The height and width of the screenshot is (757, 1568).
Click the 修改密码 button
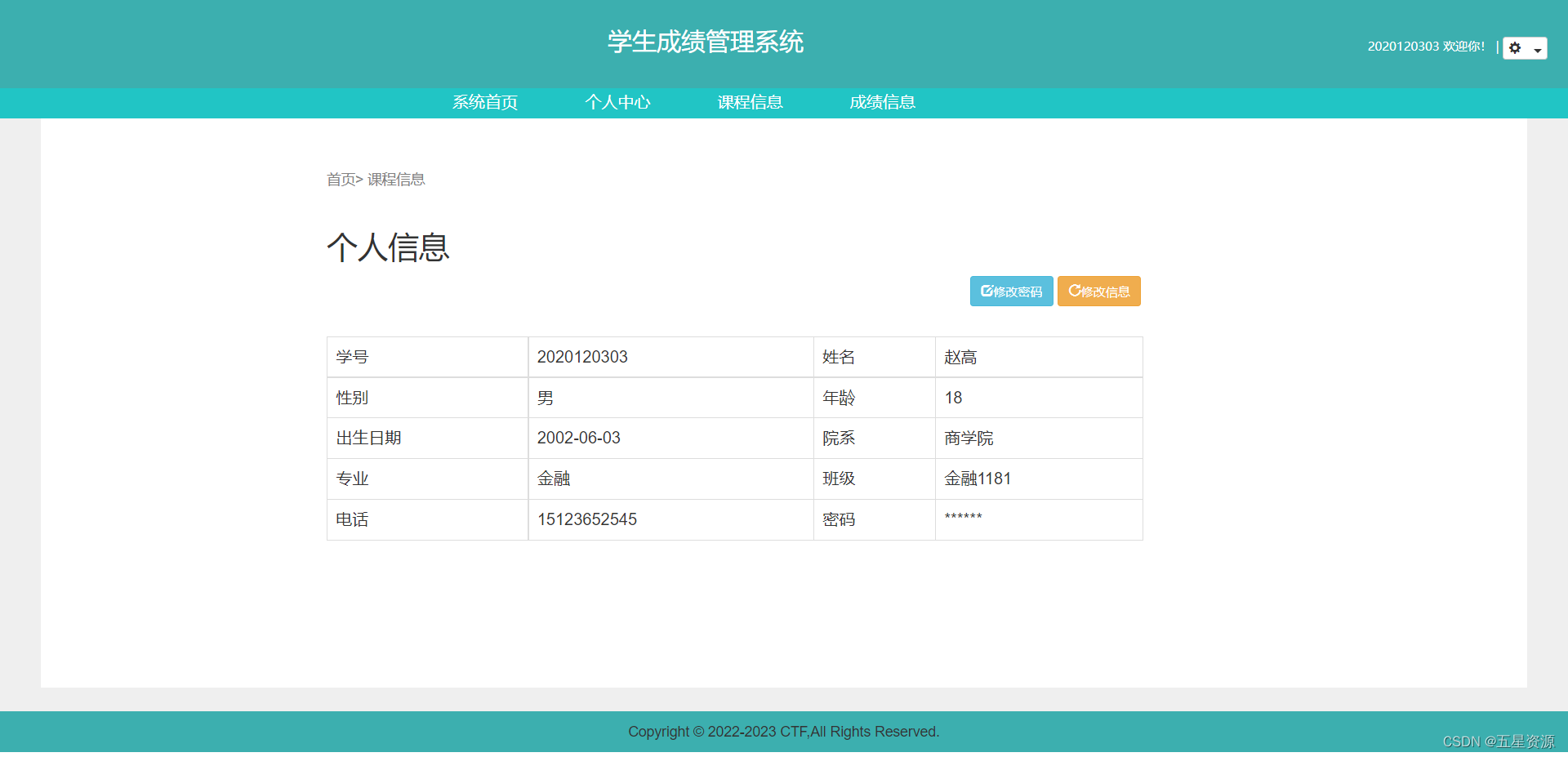coord(1011,292)
